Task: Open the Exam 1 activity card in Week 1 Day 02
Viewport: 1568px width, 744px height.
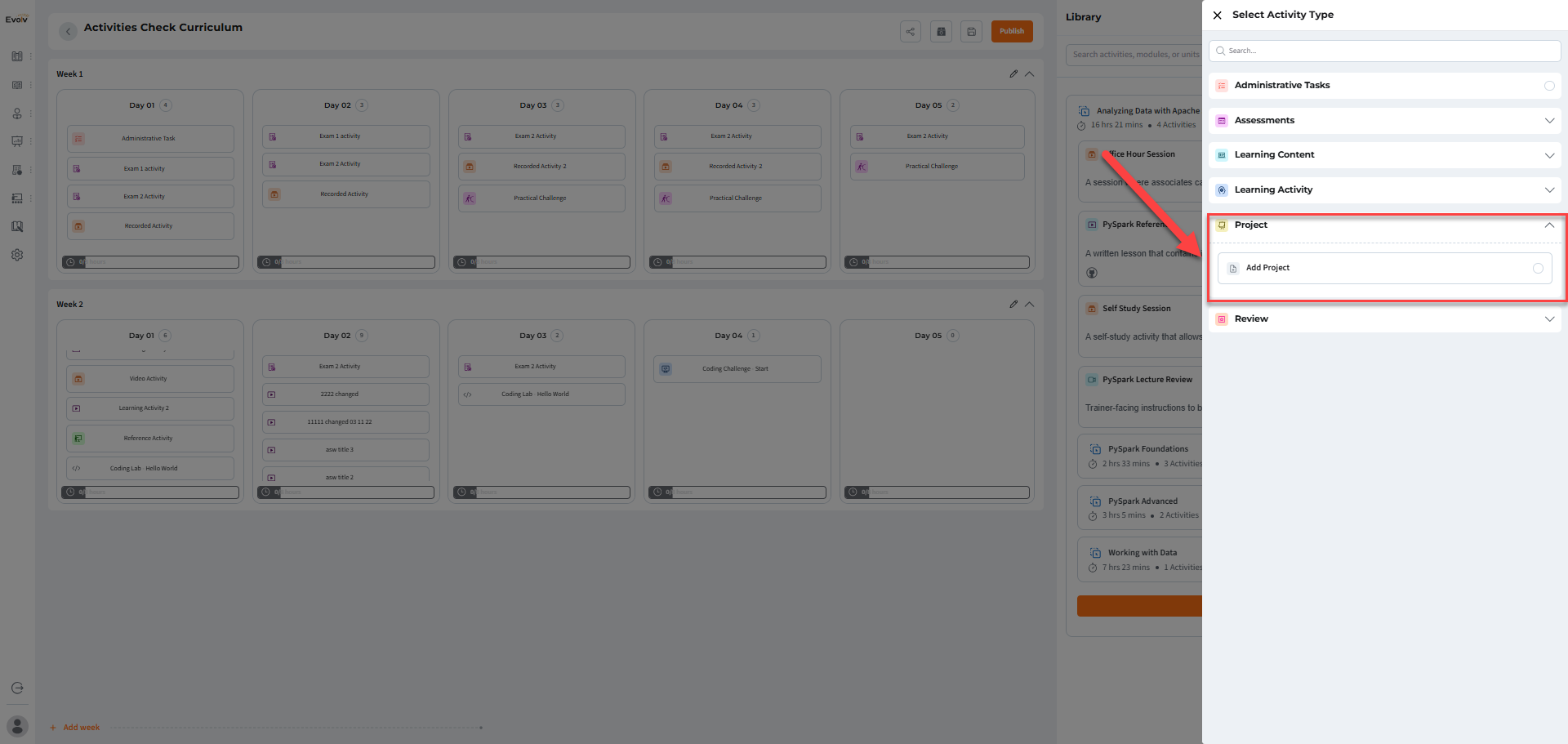Action: (345, 136)
